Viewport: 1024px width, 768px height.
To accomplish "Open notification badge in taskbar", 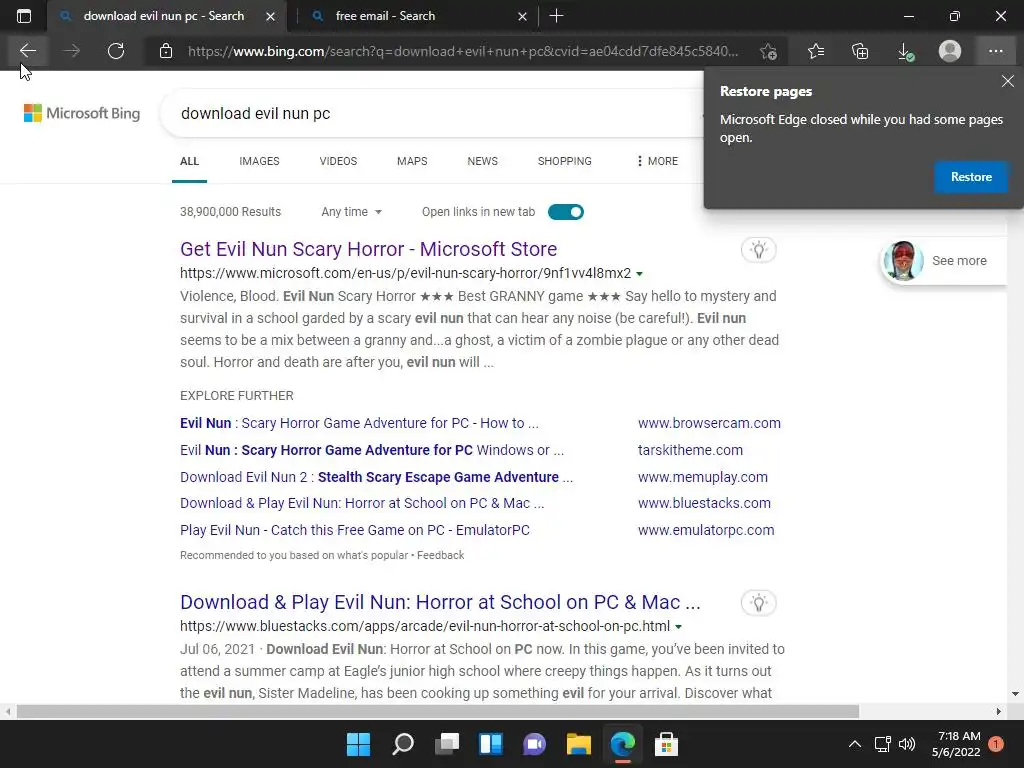I will pyautogui.click(x=996, y=744).
